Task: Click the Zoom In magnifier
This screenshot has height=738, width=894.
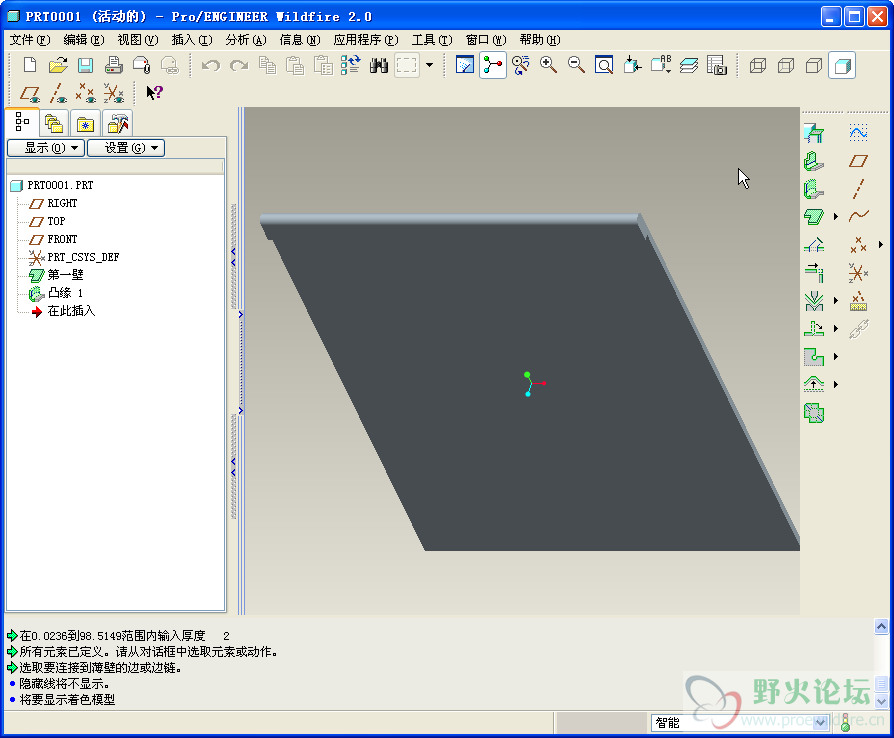Action: coord(548,66)
